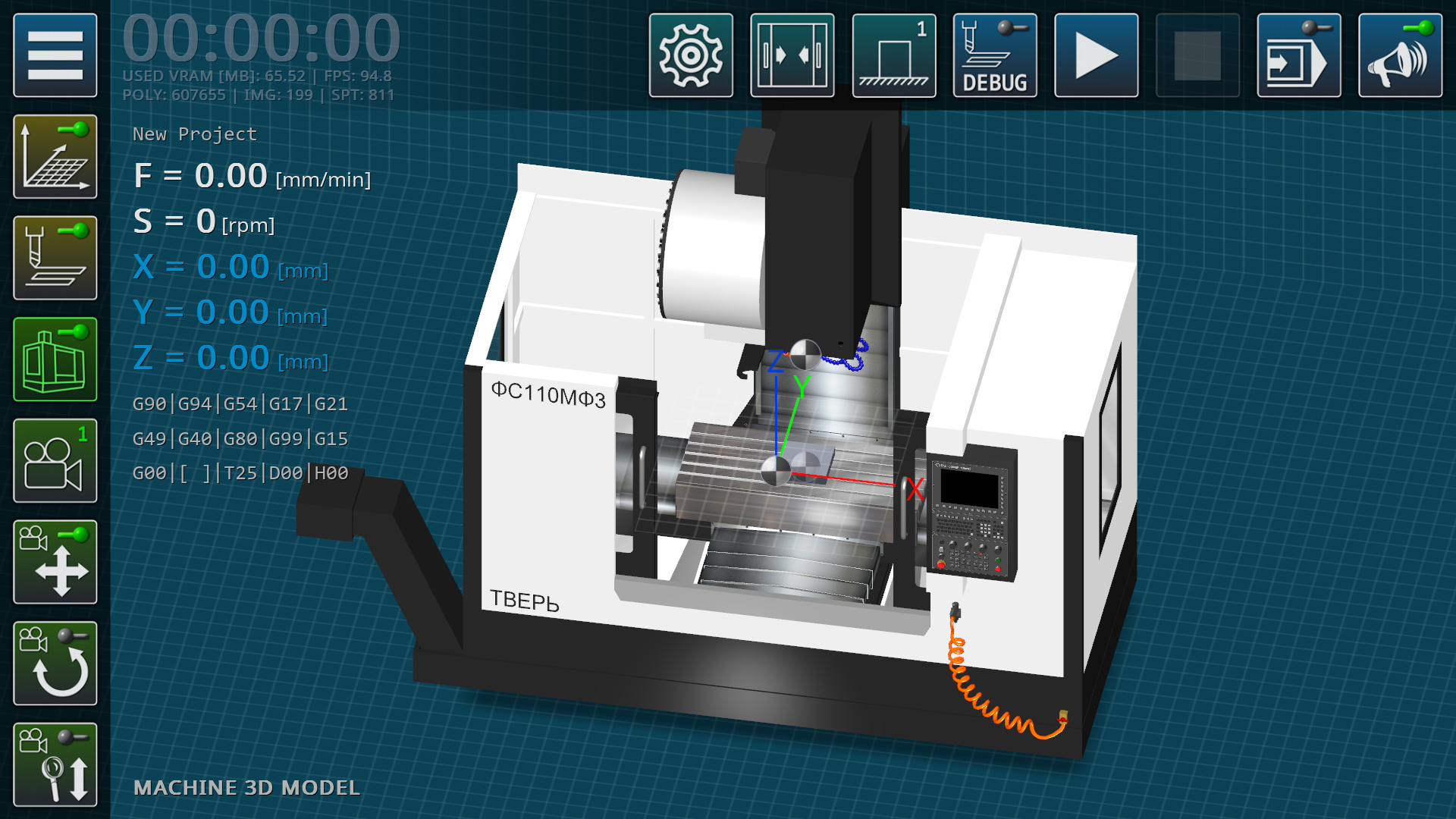
Task: Open the simulator settings gear
Action: [690, 55]
